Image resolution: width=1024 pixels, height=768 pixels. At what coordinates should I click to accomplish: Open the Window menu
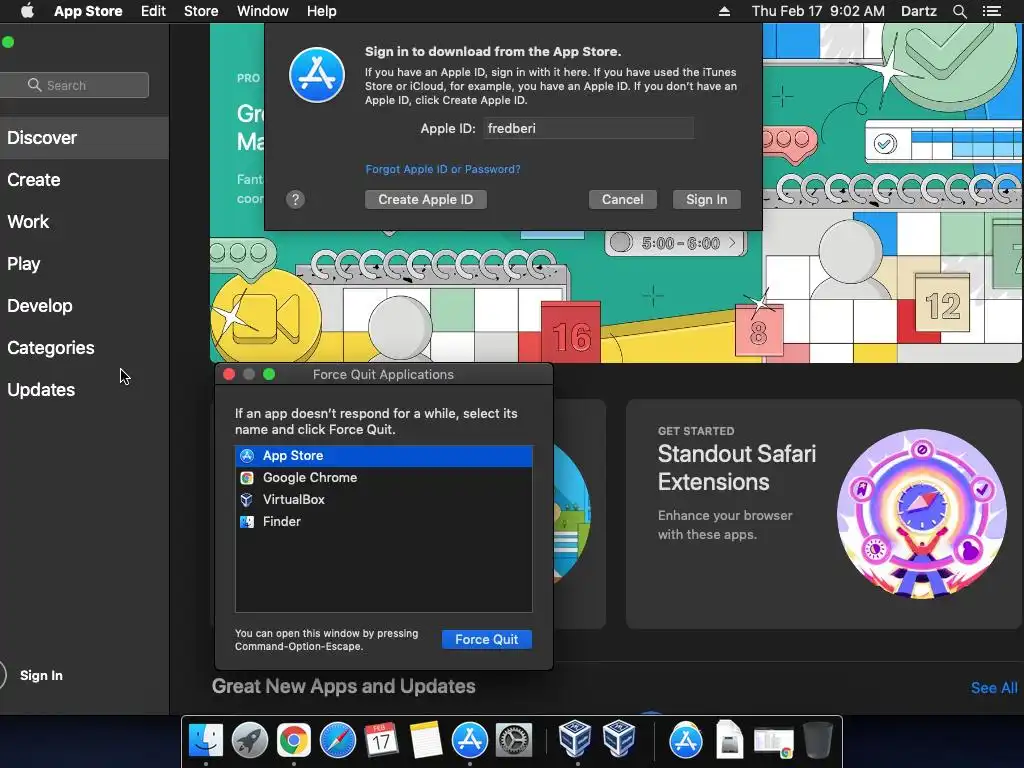click(x=263, y=11)
